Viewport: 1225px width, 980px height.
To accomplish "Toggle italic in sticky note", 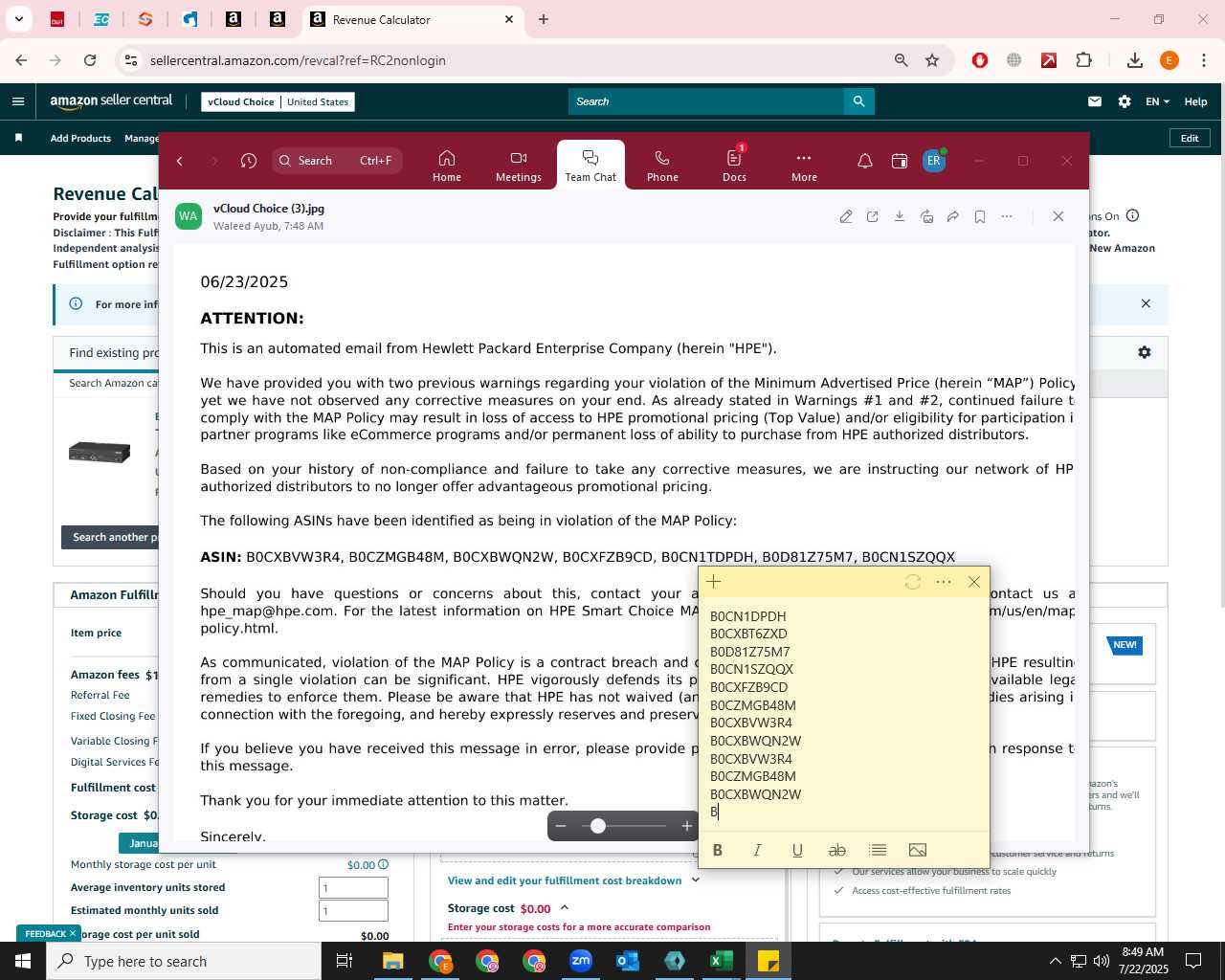I will click(x=757, y=850).
